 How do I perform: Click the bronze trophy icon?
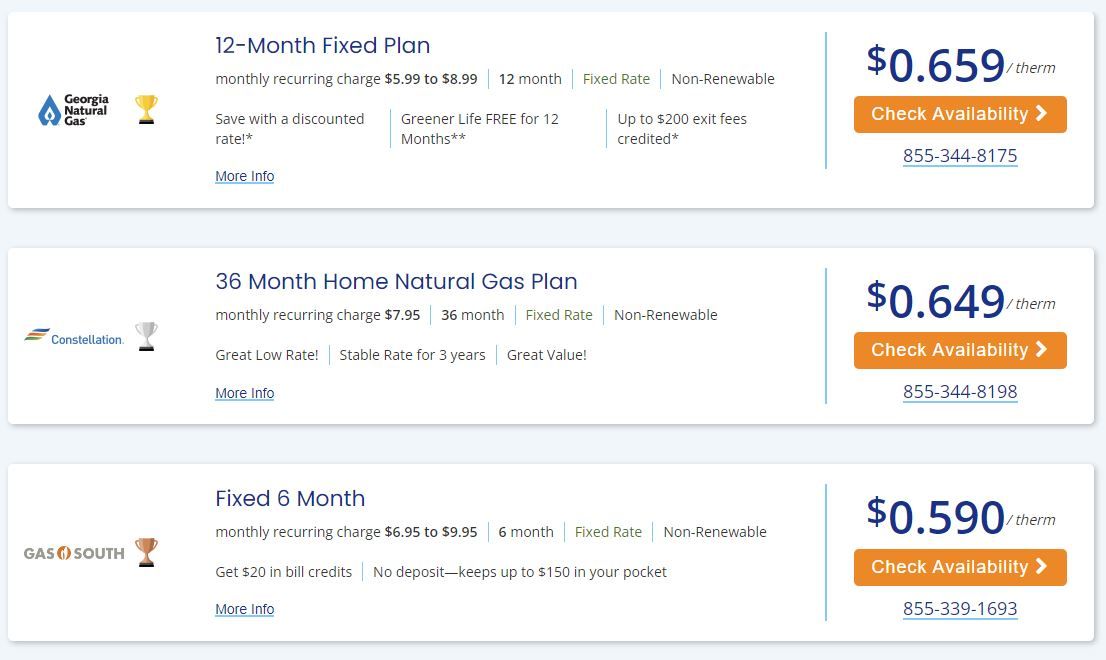[146, 552]
